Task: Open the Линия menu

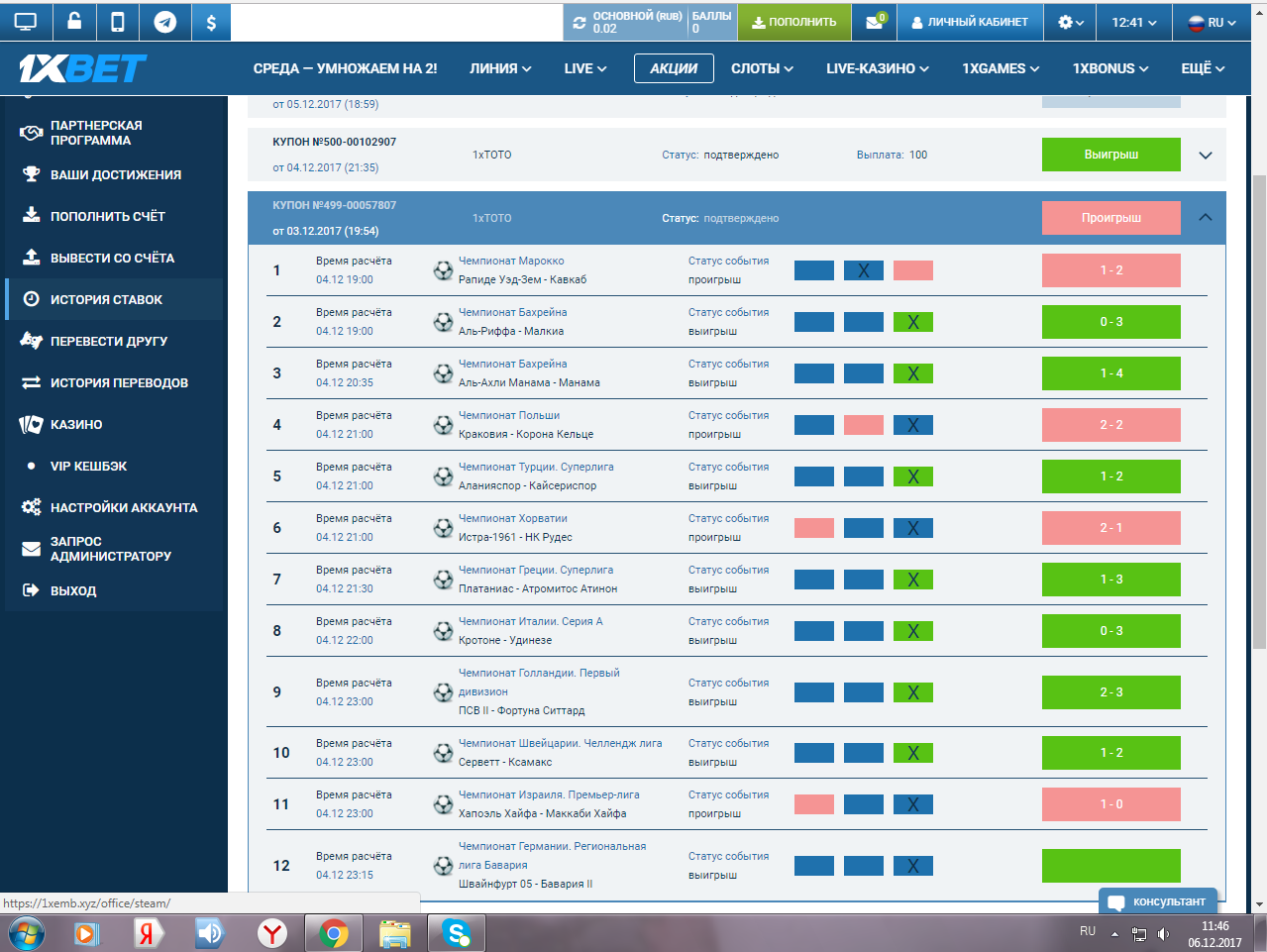Action: [x=500, y=68]
